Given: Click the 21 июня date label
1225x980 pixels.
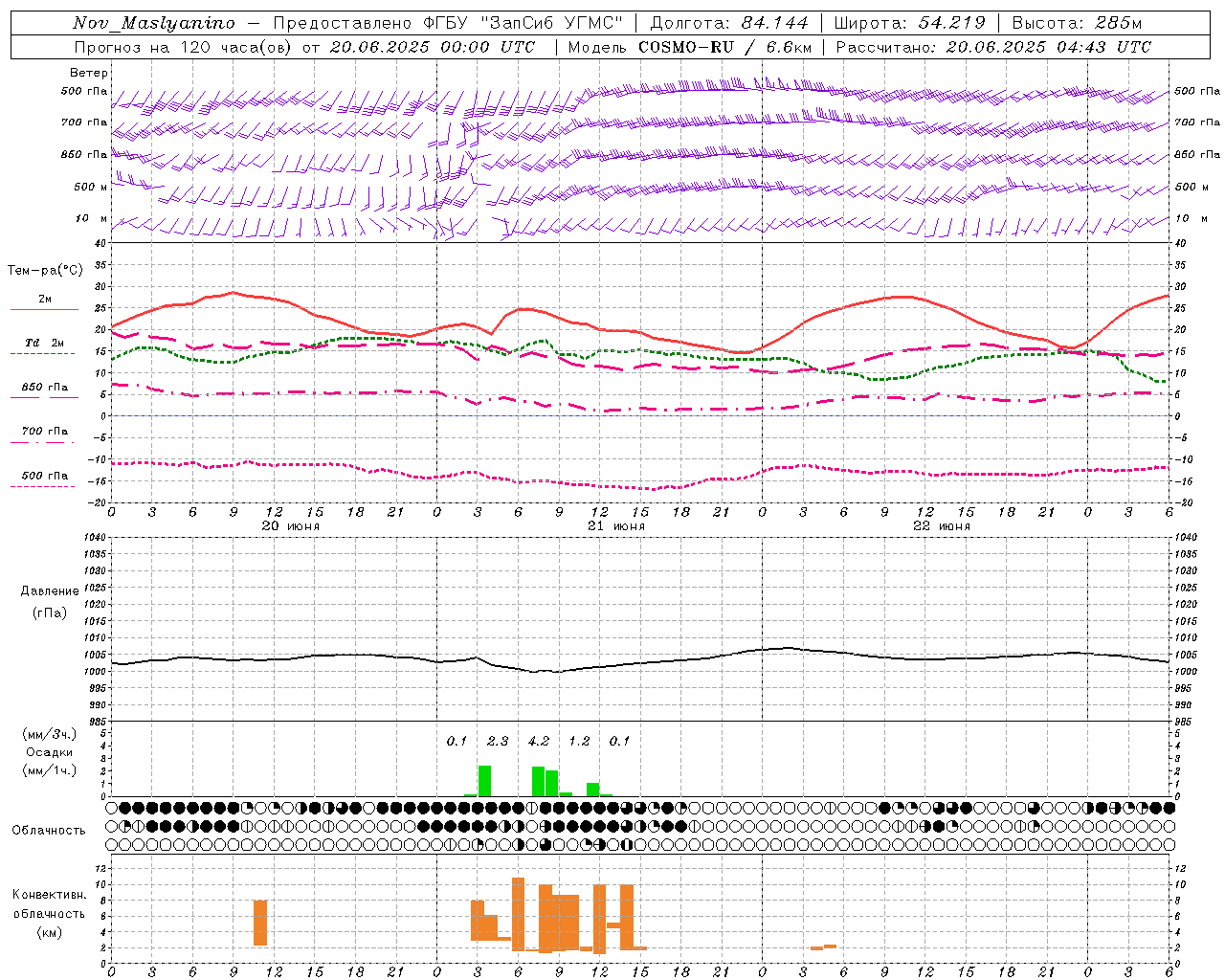Looking at the screenshot, I should 615,526.
